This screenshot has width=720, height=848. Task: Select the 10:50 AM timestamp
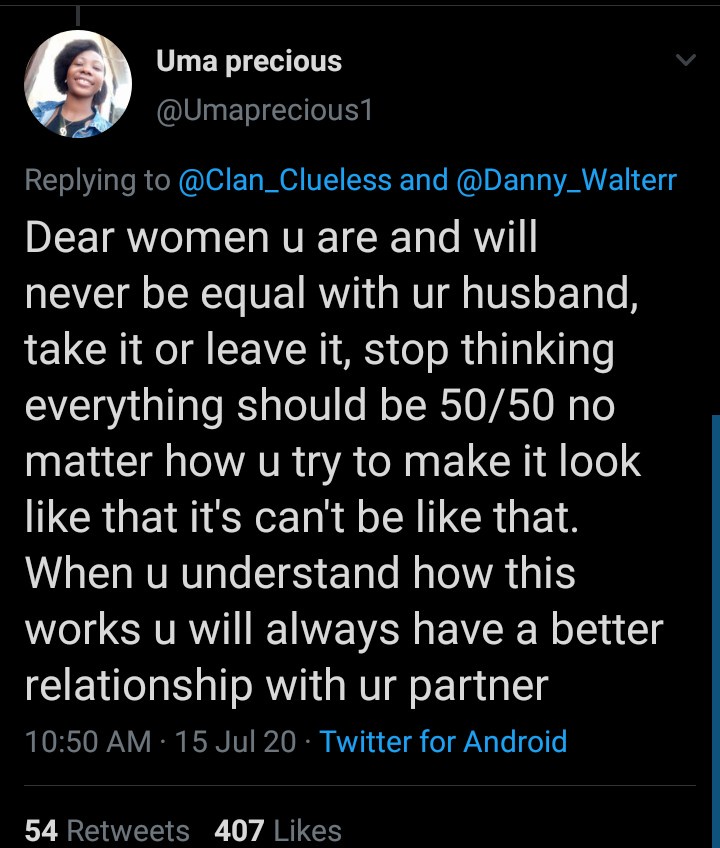tap(88, 741)
